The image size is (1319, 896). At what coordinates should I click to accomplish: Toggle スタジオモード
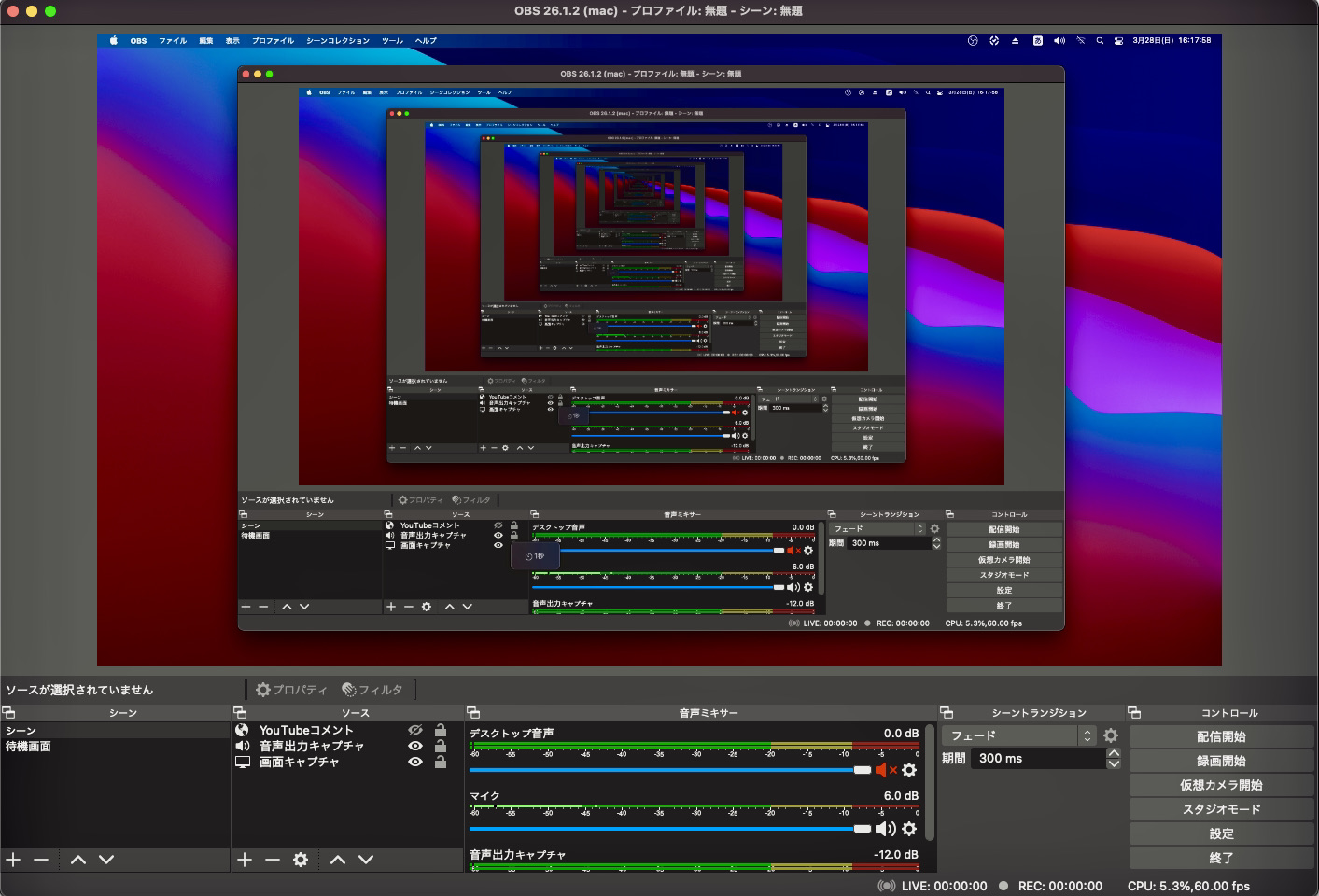pyautogui.click(x=1221, y=809)
